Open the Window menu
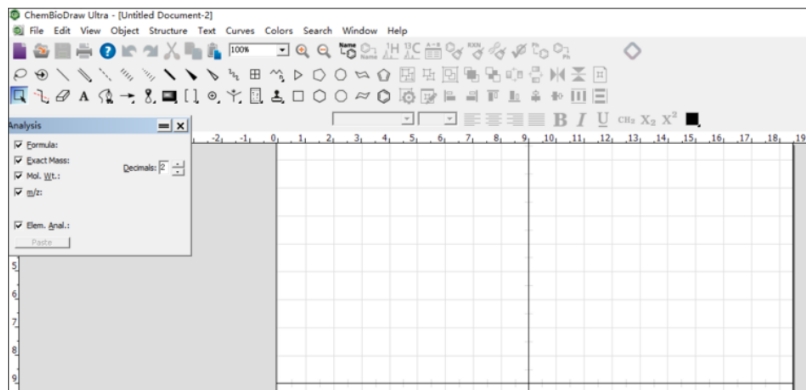 [x=360, y=31]
